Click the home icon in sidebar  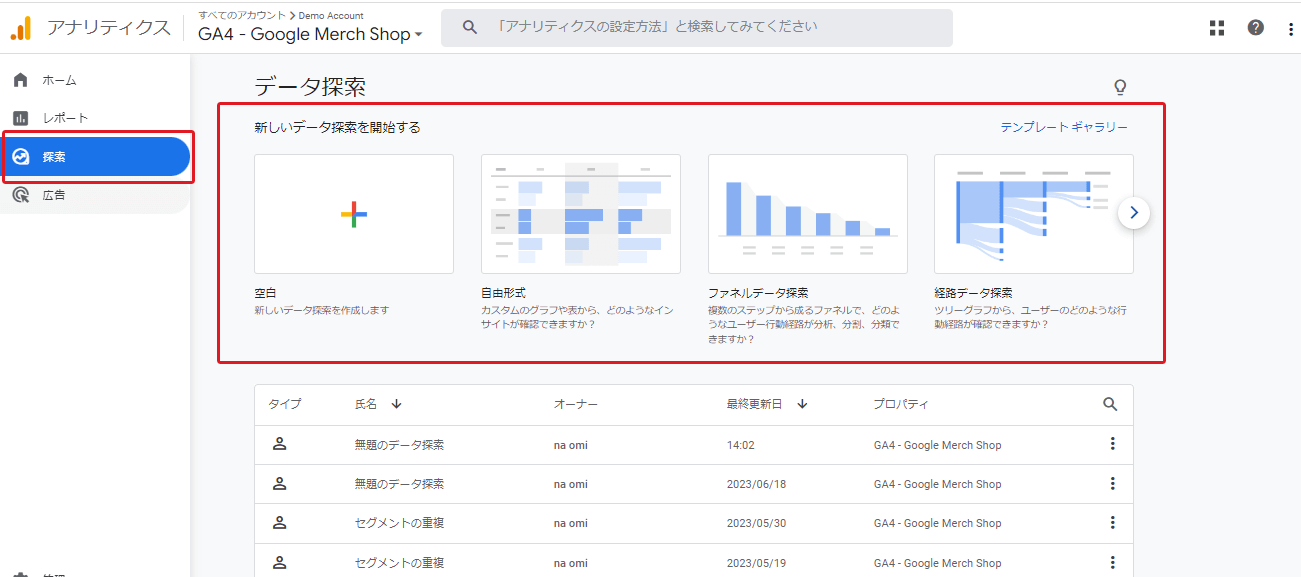[21, 80]
